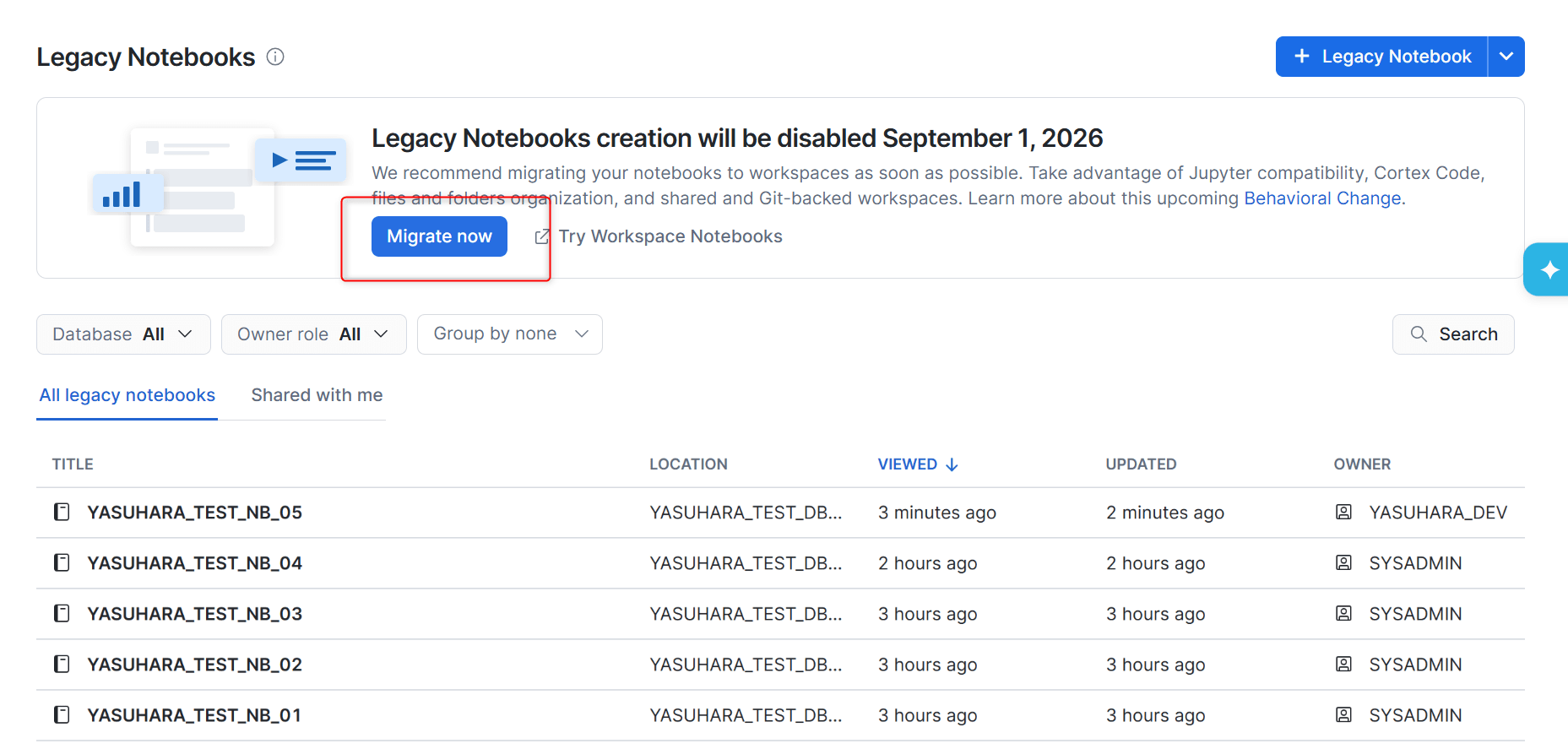Click the Migrate now button

tap(439, 236)
